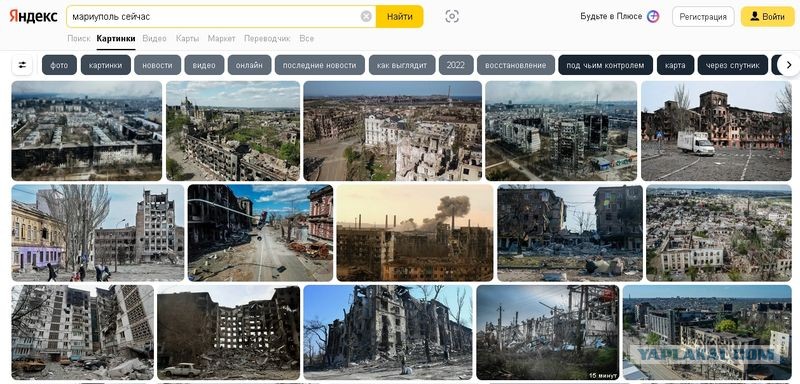
Task: Select the новости filter chip
Action: point(158,65)
